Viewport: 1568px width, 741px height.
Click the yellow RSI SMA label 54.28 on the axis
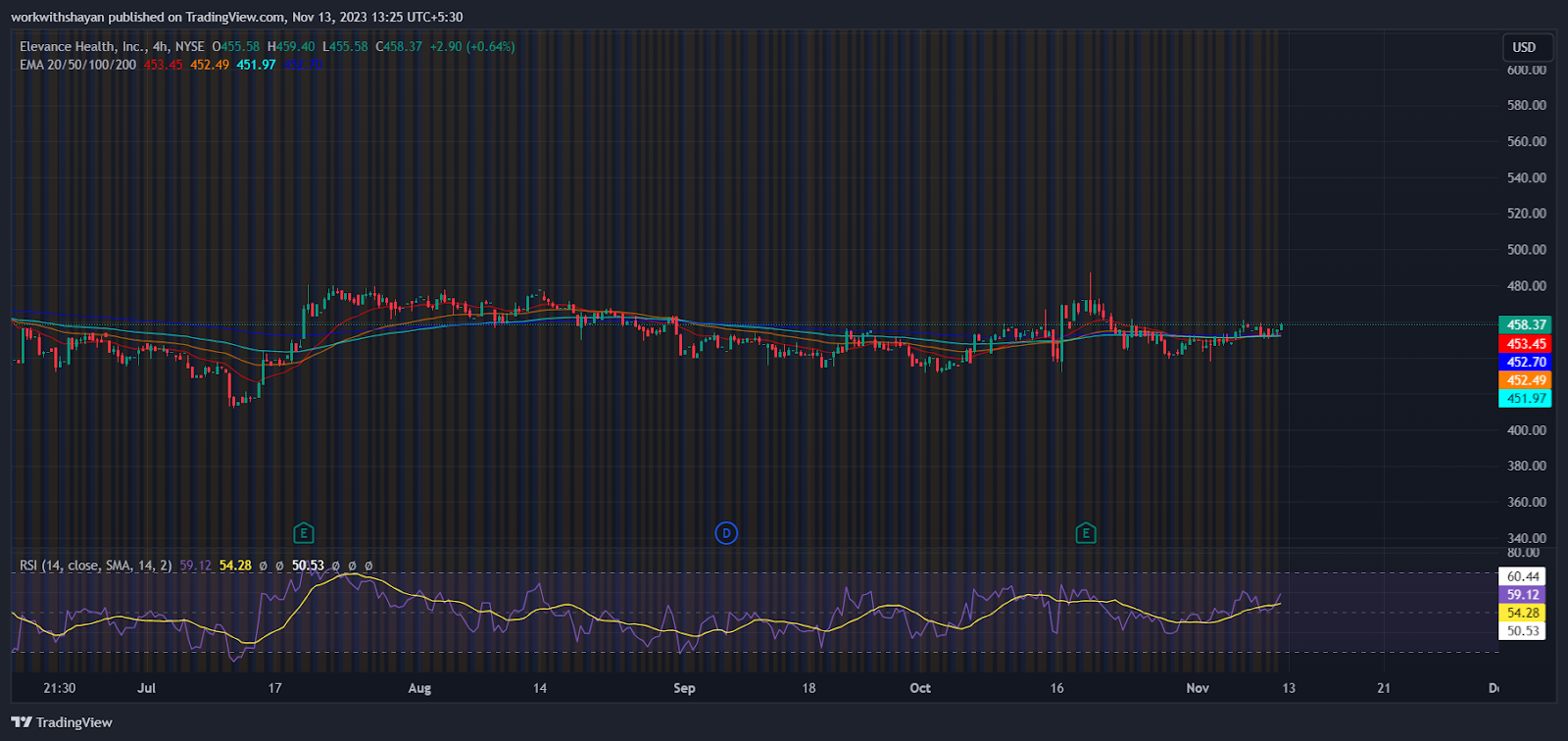(x=1522, y=613)
